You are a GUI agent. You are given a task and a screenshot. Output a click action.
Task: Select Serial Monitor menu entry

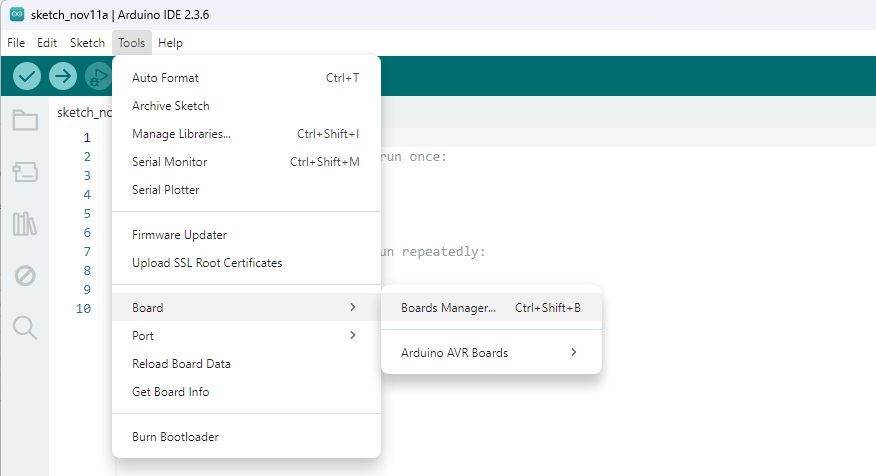coord(170,162)
